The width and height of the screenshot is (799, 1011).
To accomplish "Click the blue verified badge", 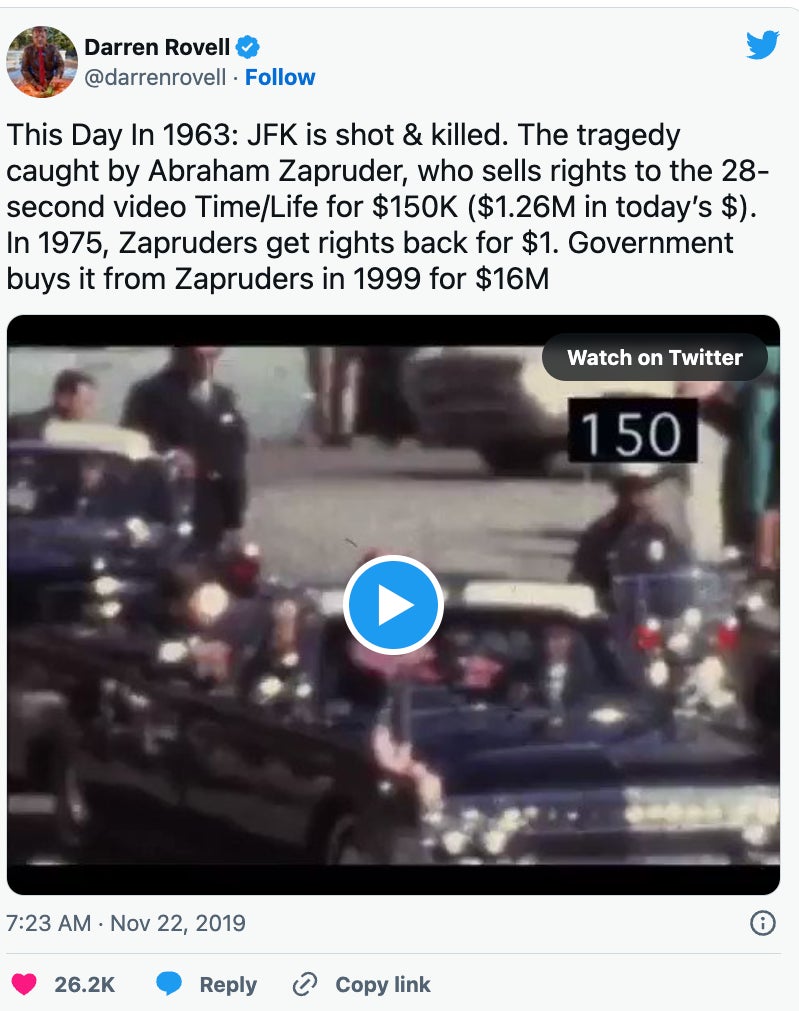I will click(247, 47).
